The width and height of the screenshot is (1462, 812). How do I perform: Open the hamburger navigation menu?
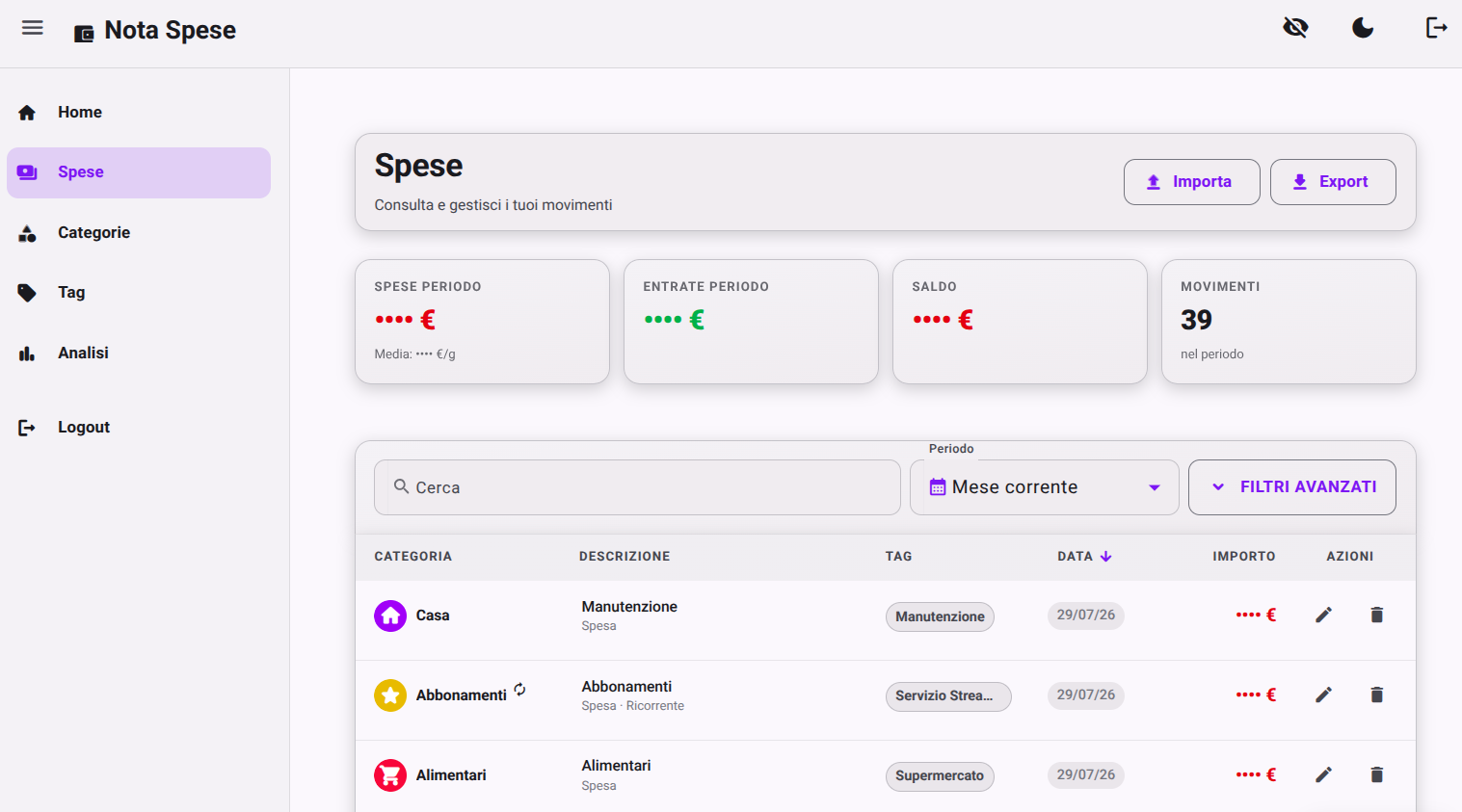[x=33, y=28]
